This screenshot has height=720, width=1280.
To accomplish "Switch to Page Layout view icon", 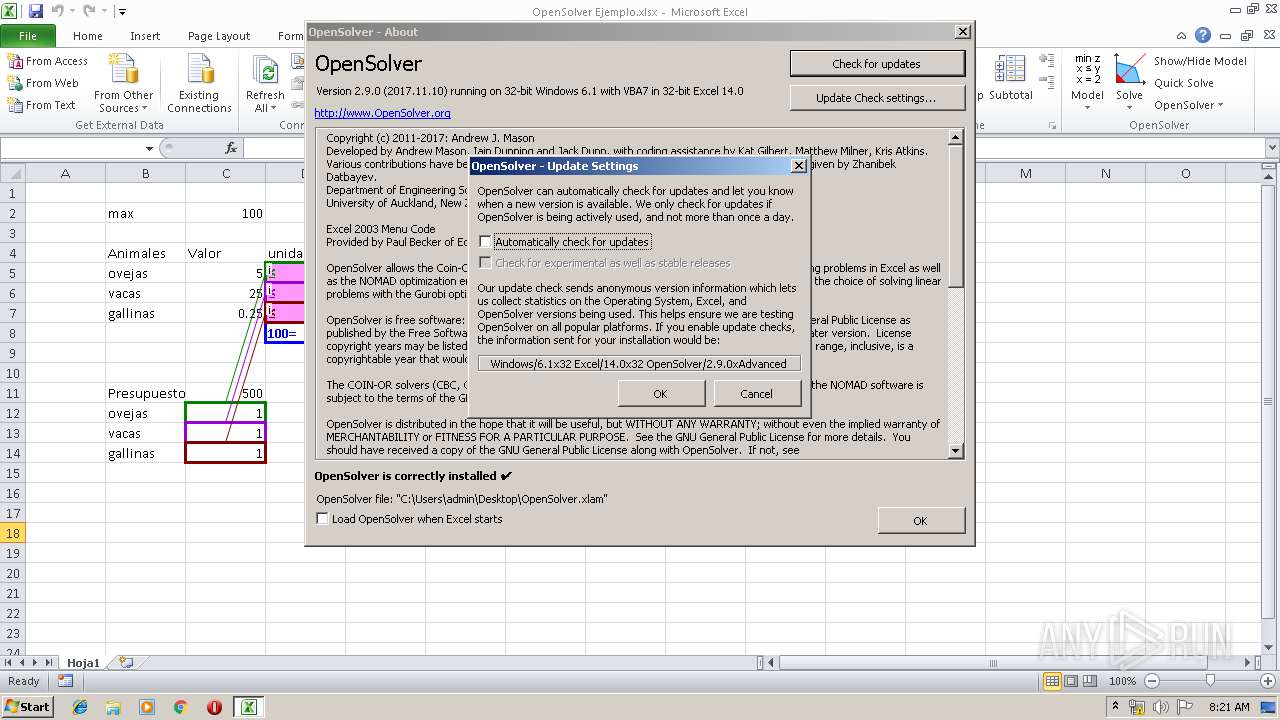I will (1071, 681).
